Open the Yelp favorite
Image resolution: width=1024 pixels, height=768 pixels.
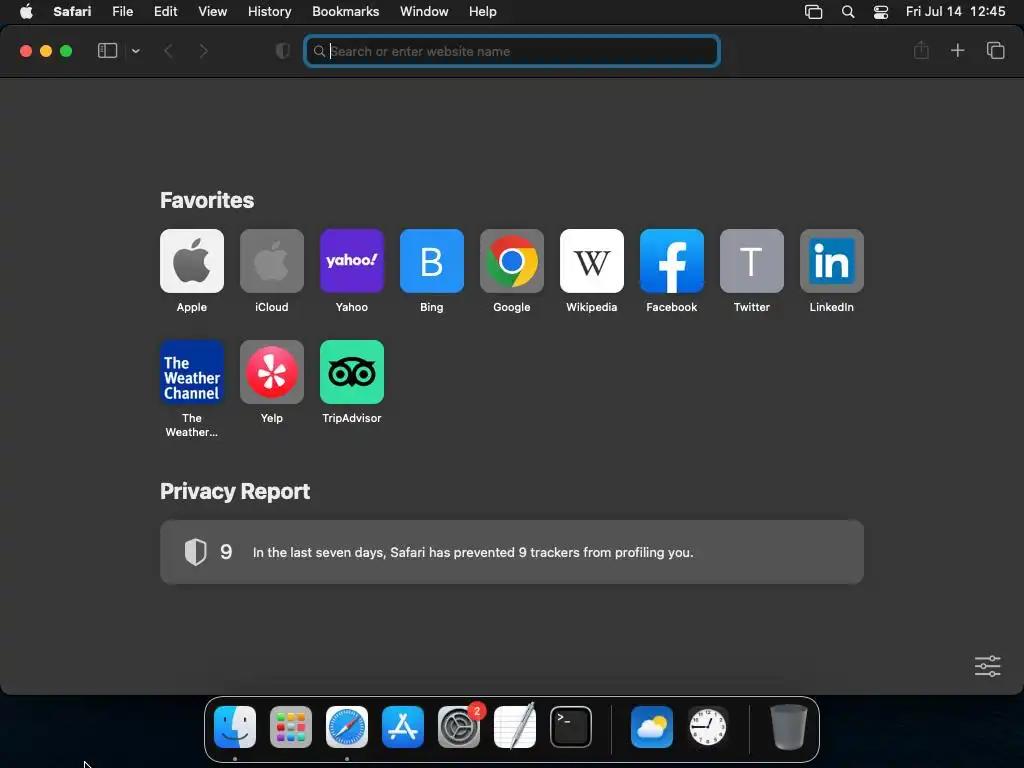272,372
